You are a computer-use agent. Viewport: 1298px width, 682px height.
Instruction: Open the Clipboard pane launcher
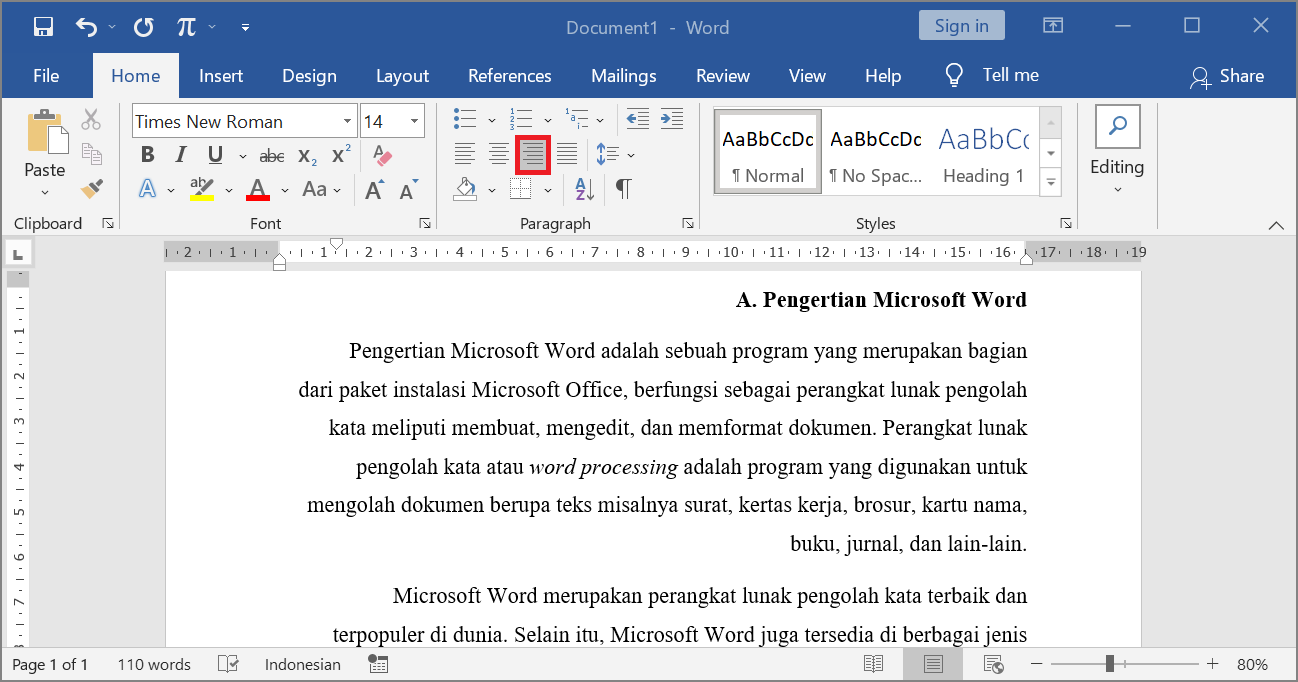click(x=108, y=223)
